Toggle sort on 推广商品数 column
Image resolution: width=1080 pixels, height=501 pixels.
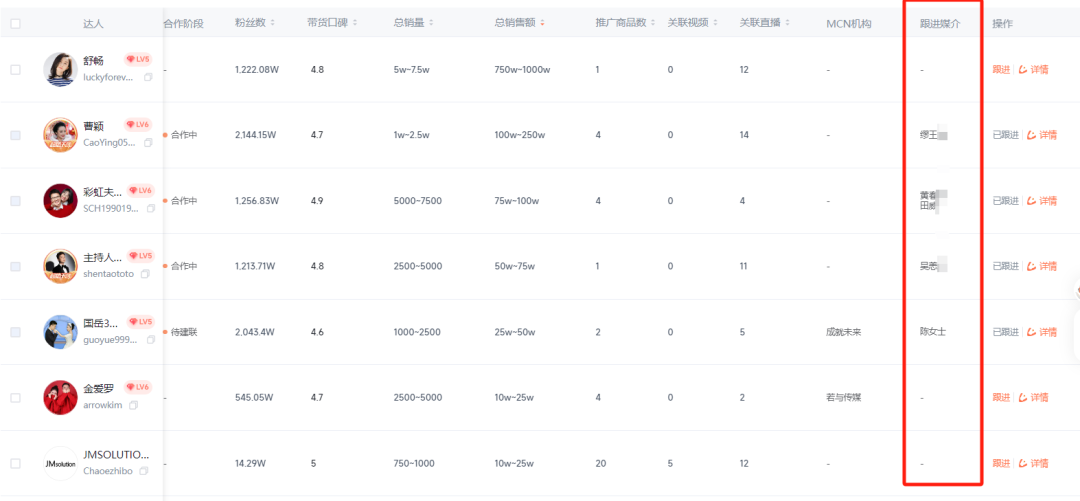[x=652, y=23]
